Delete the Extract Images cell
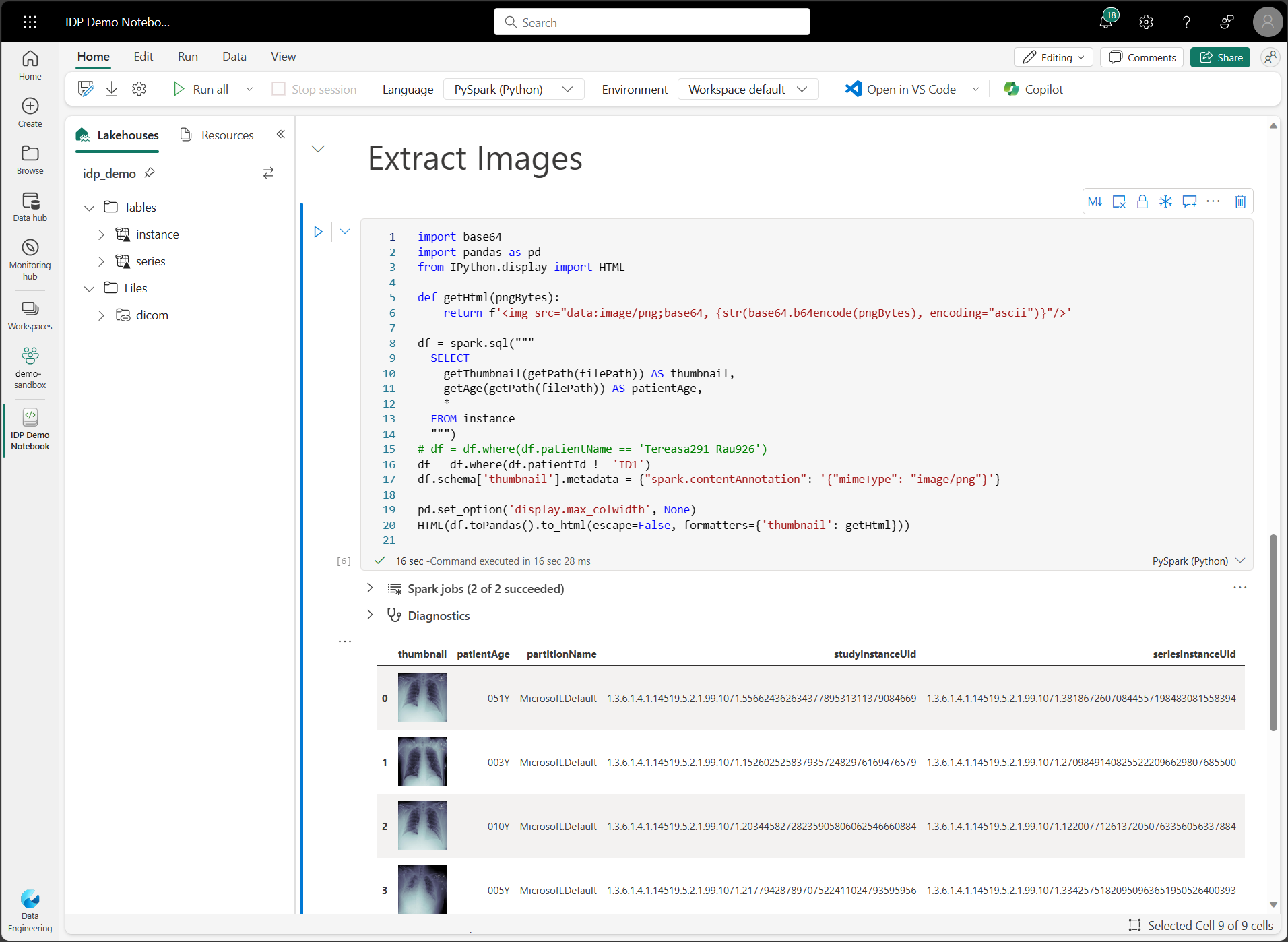The height and width of the screenshot is (942, 1288). pos(1241,201)
